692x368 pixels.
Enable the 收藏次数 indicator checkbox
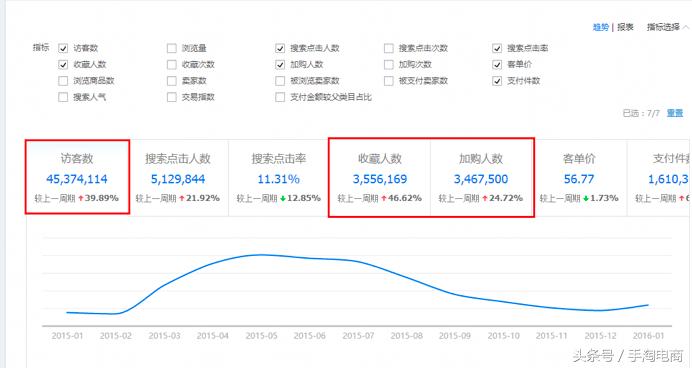click(x=172, y=64)
